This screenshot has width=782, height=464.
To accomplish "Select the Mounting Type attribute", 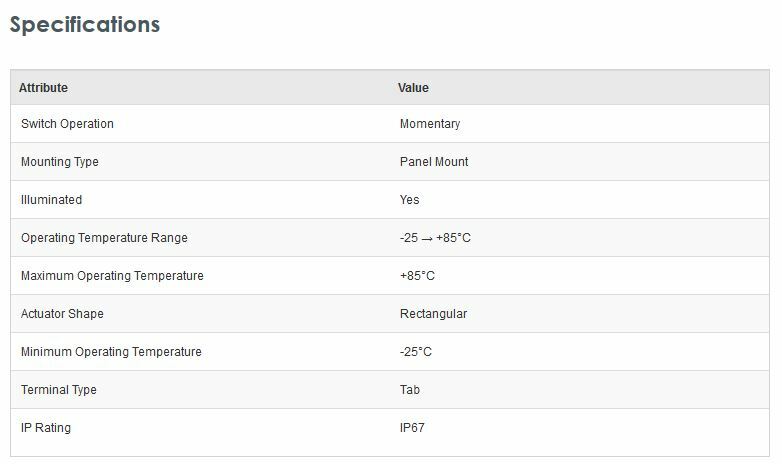I will tap(60, 162).
